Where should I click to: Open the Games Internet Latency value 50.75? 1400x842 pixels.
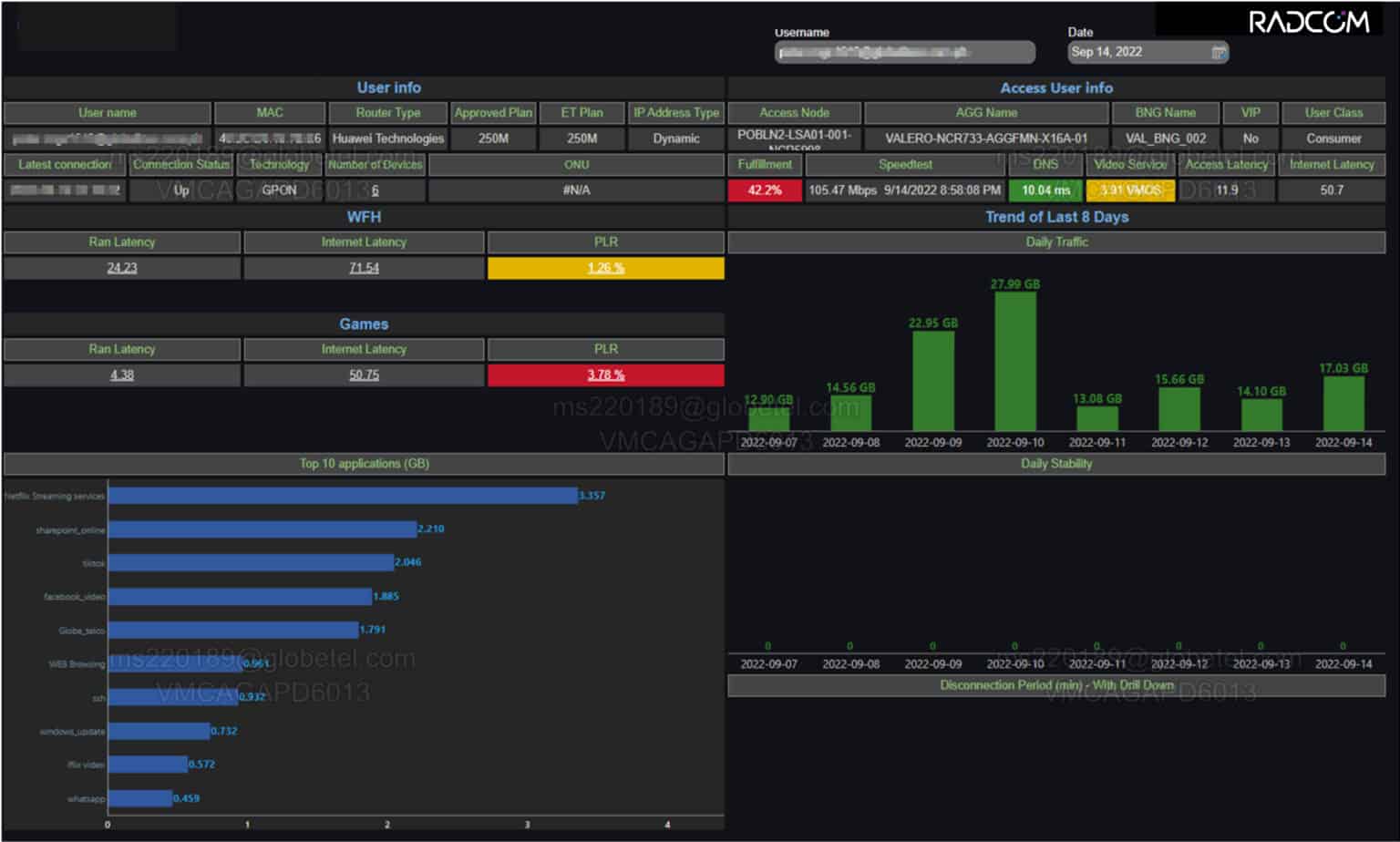point(364,375)
